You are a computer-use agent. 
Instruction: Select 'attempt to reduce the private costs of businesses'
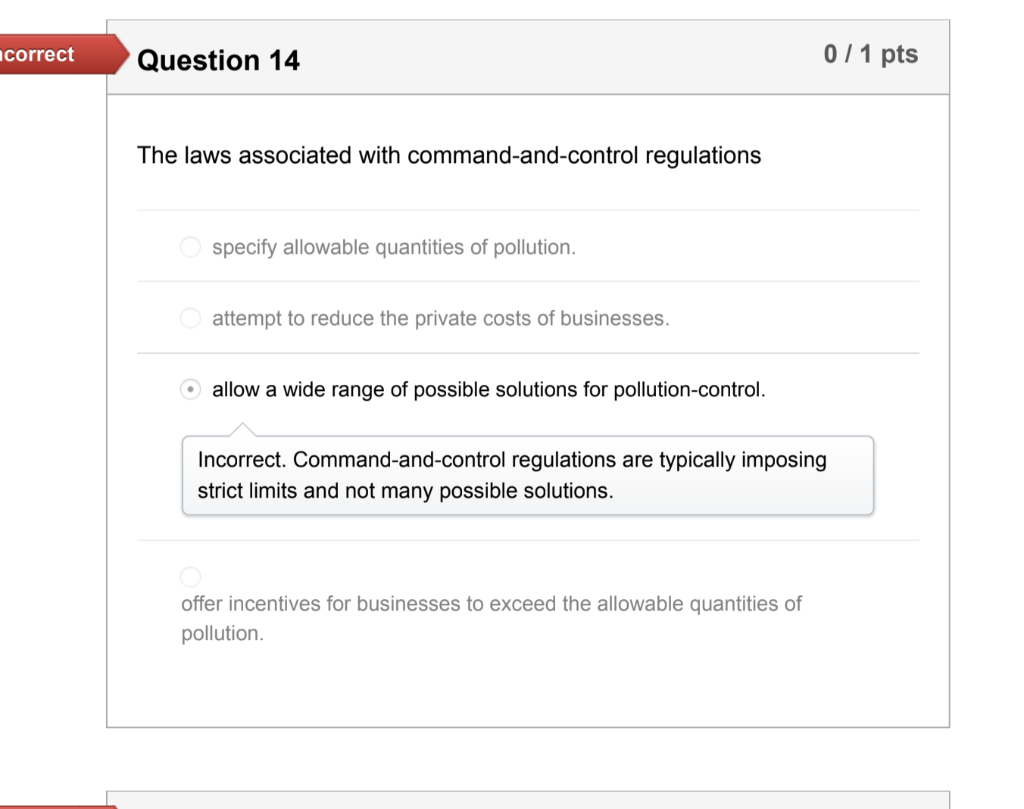point(190,318)
